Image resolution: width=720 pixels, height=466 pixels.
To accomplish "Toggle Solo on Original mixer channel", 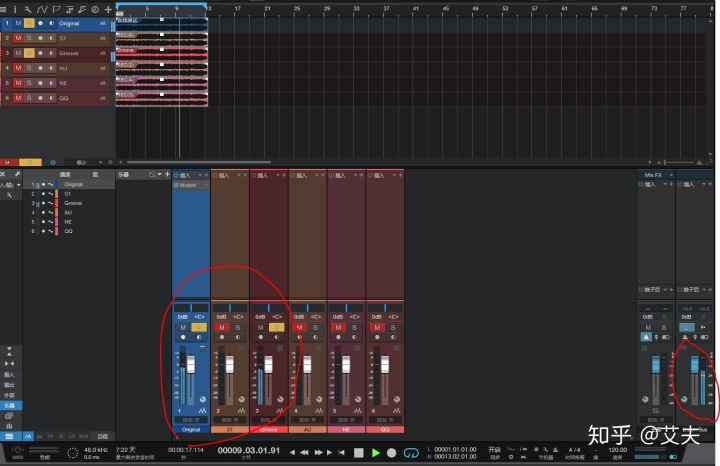I will (x=199, y=327).
